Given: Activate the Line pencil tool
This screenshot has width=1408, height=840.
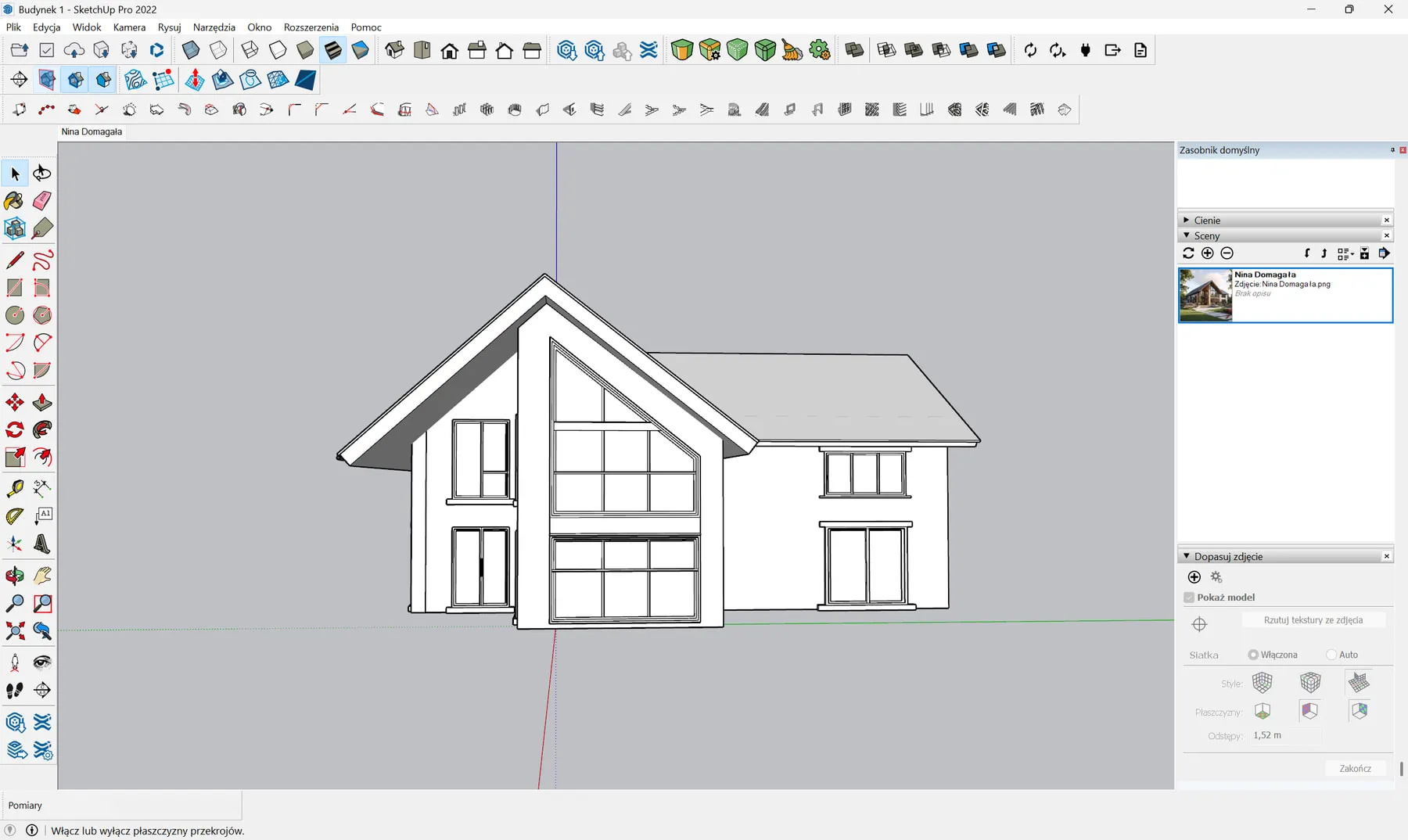Looking at the screenshot, I should 15,260.
